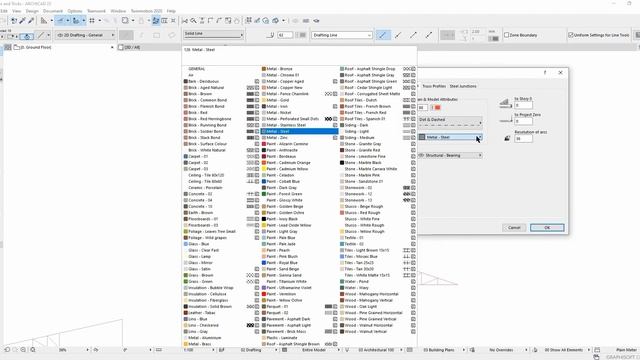Tick the Zone Boundary checkbox
640x360 pixels.
507,35
